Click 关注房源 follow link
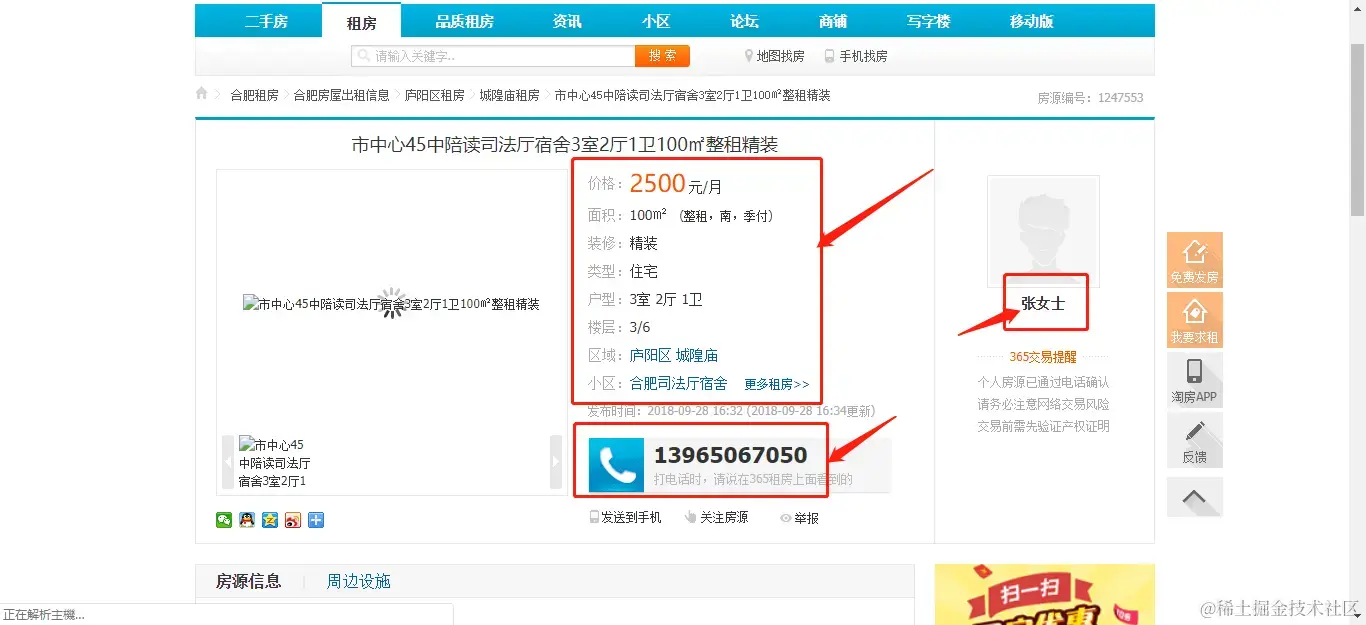 (x=716, y=517)
